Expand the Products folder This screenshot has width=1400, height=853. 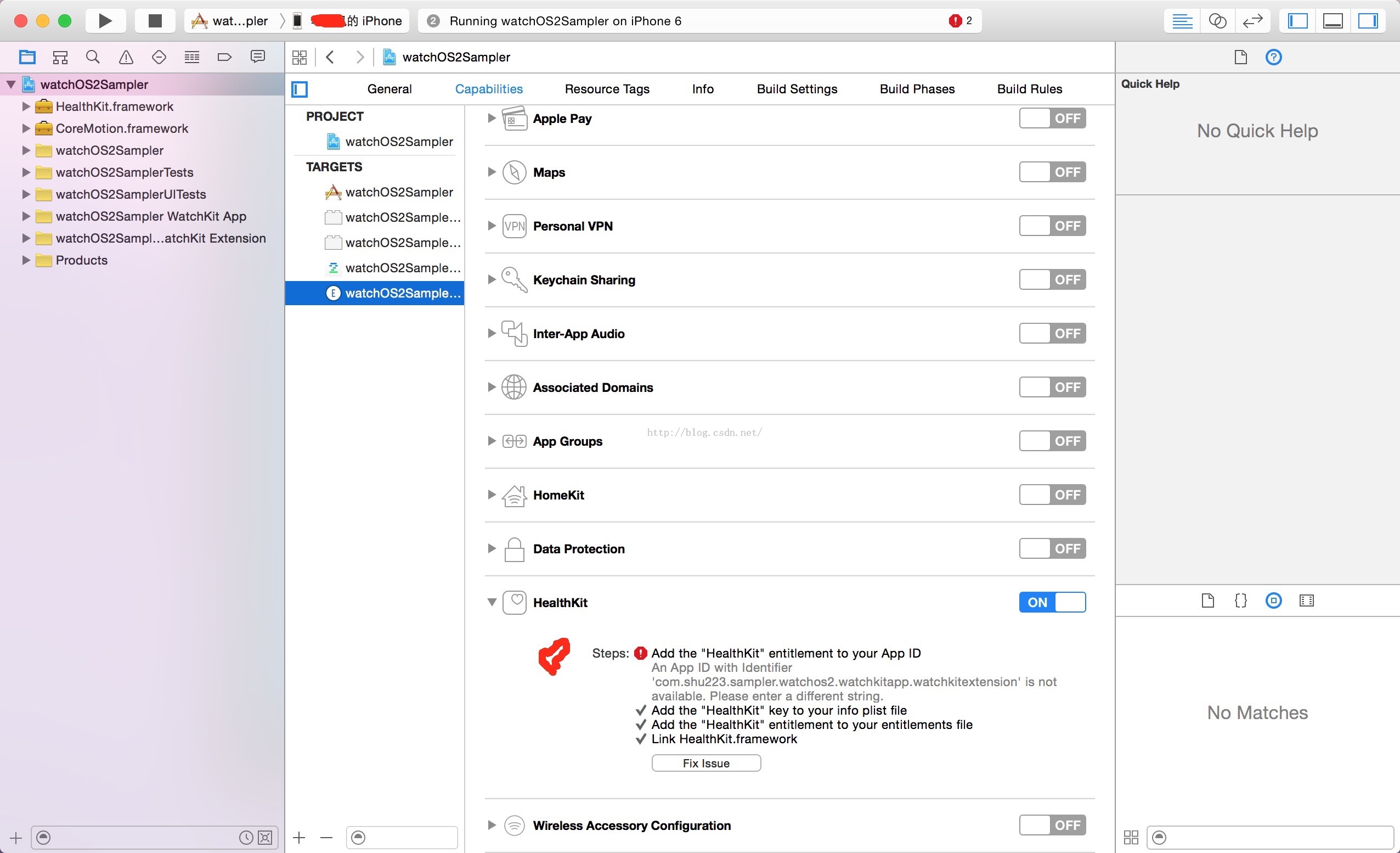[x=26, y=260]
